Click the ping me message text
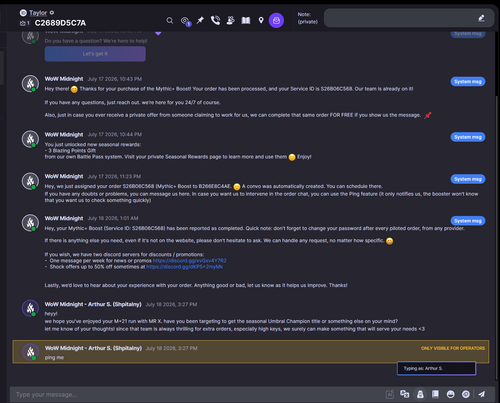The height and width of the screenshot is (403, 500). [54, 357]
